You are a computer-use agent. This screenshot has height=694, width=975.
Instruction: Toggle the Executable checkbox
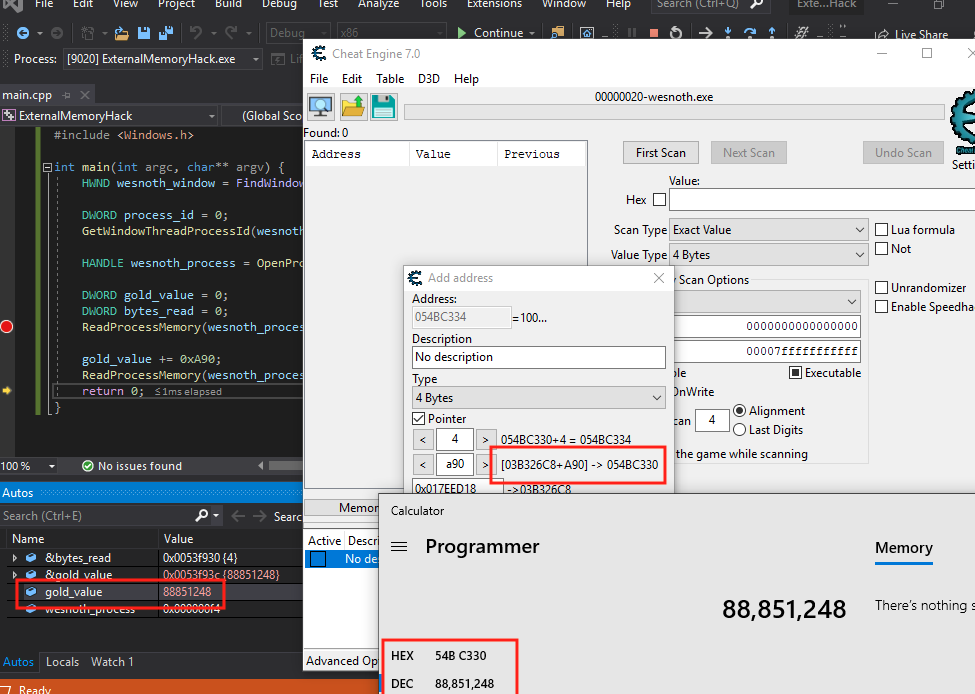pos(795,372)
